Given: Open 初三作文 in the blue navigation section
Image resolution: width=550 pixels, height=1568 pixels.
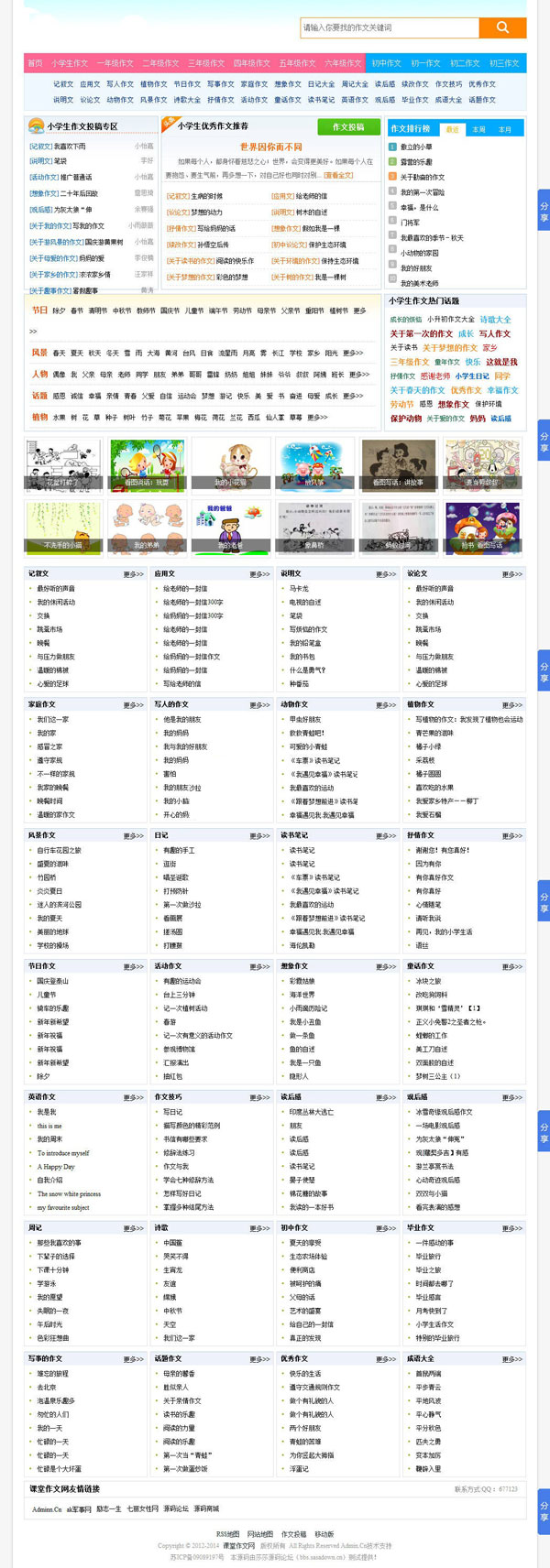Looking at the screenshot, I should [504, 63].
